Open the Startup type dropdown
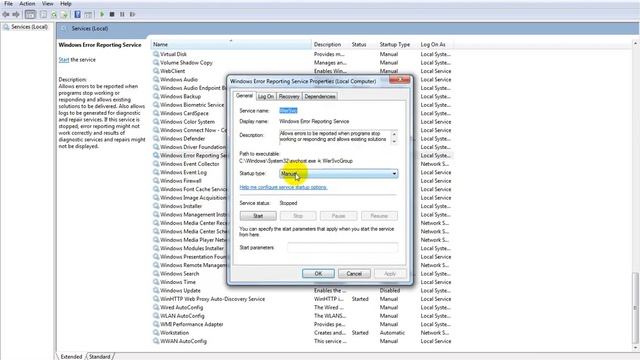The image size is (640, 360). pyautogui.click(x=338, y=173)
